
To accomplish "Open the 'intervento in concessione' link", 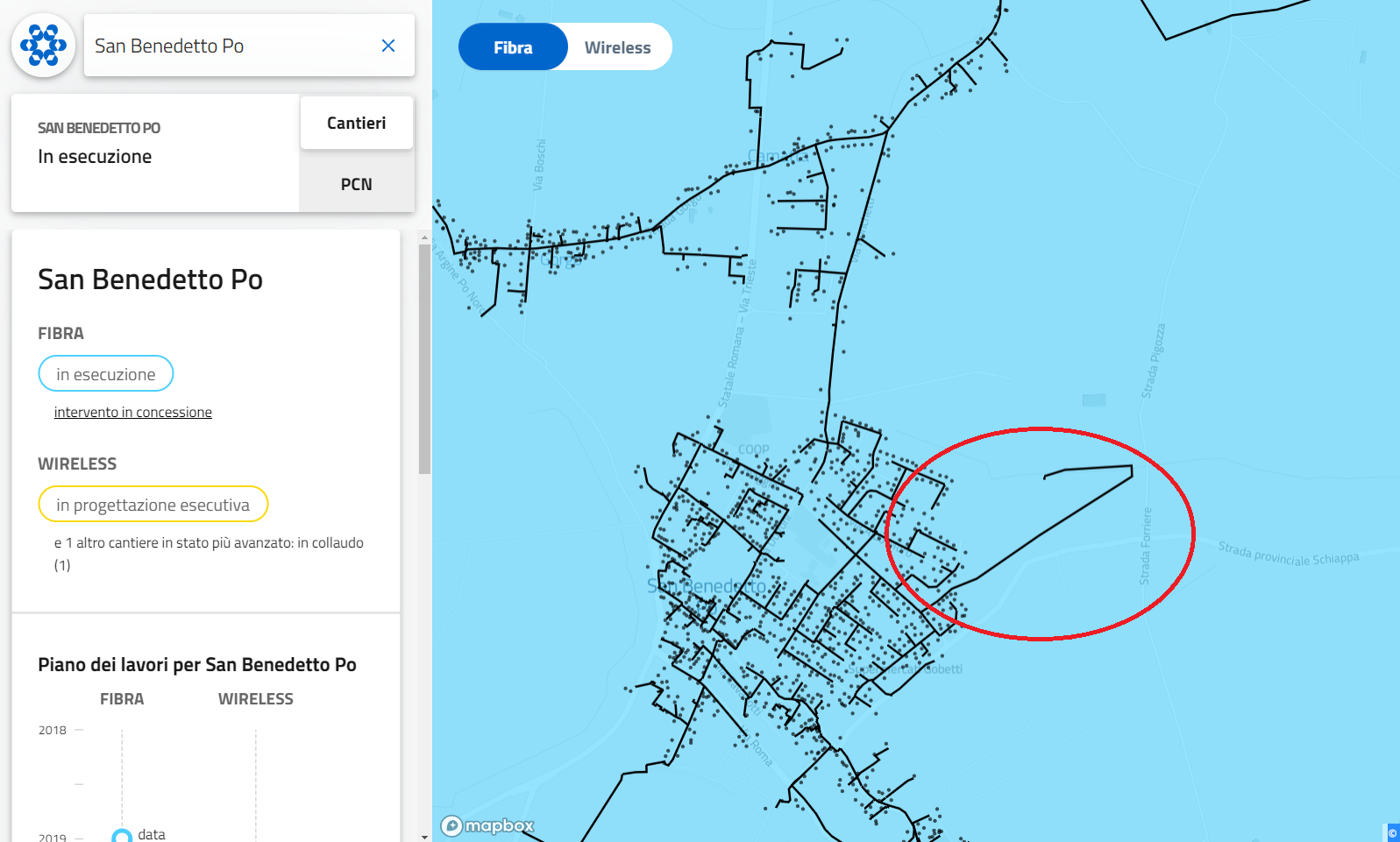I will [x=133, y=413].
